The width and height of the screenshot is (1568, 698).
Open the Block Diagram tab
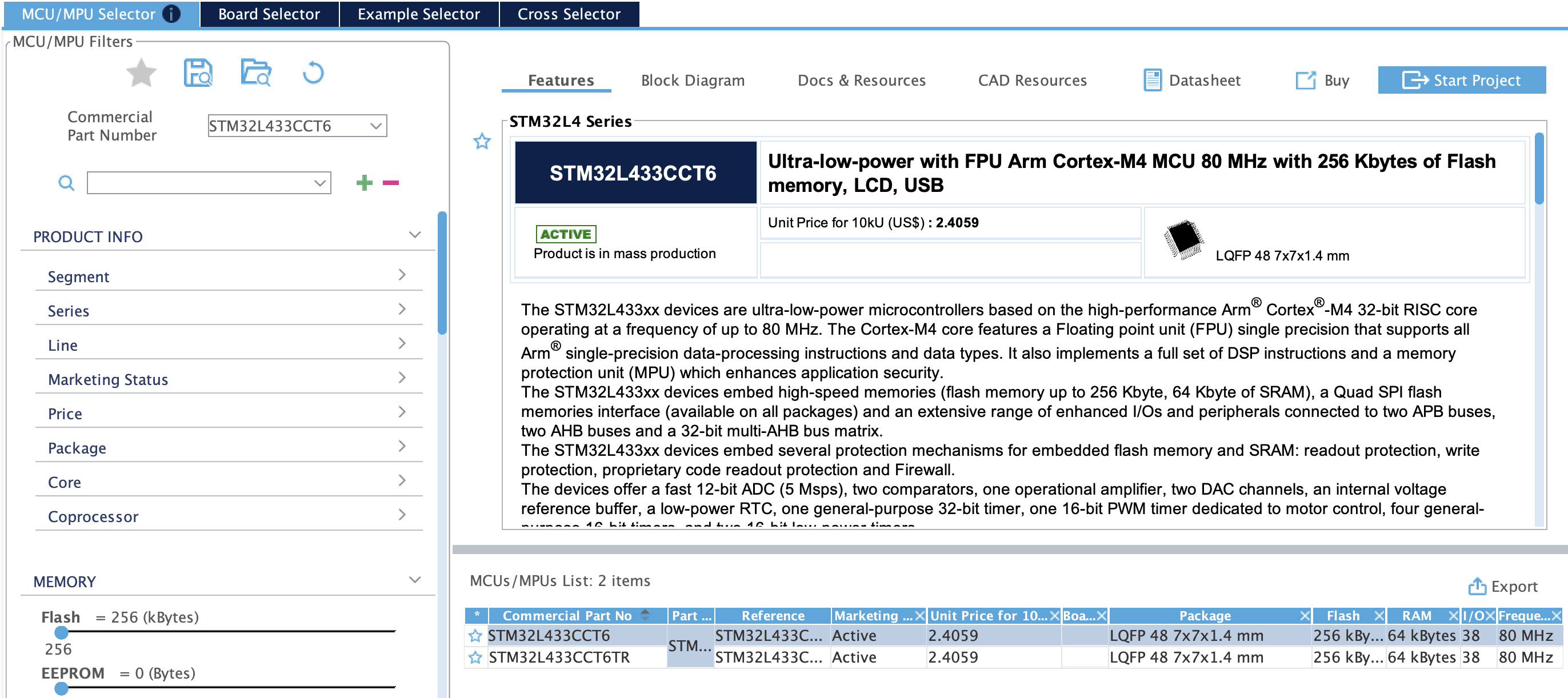[693, 81]
